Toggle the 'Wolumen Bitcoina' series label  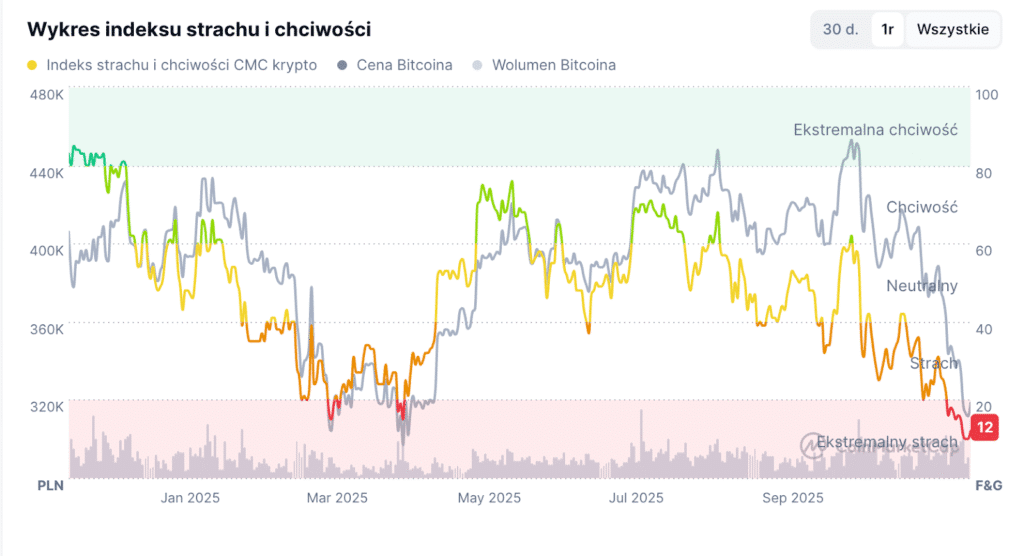pos(553,65)
